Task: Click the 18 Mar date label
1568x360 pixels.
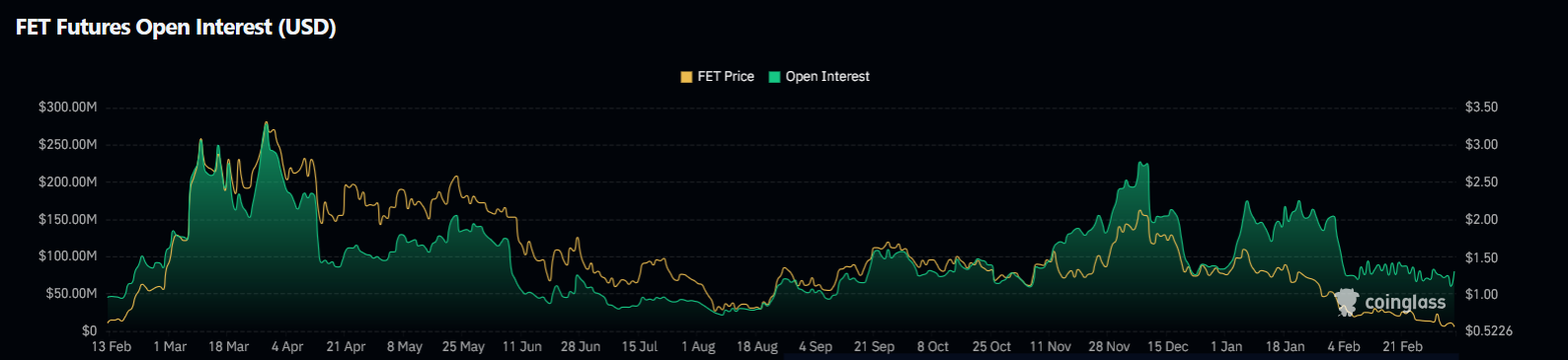Action: pyautogui.click(x=228, y=346)
